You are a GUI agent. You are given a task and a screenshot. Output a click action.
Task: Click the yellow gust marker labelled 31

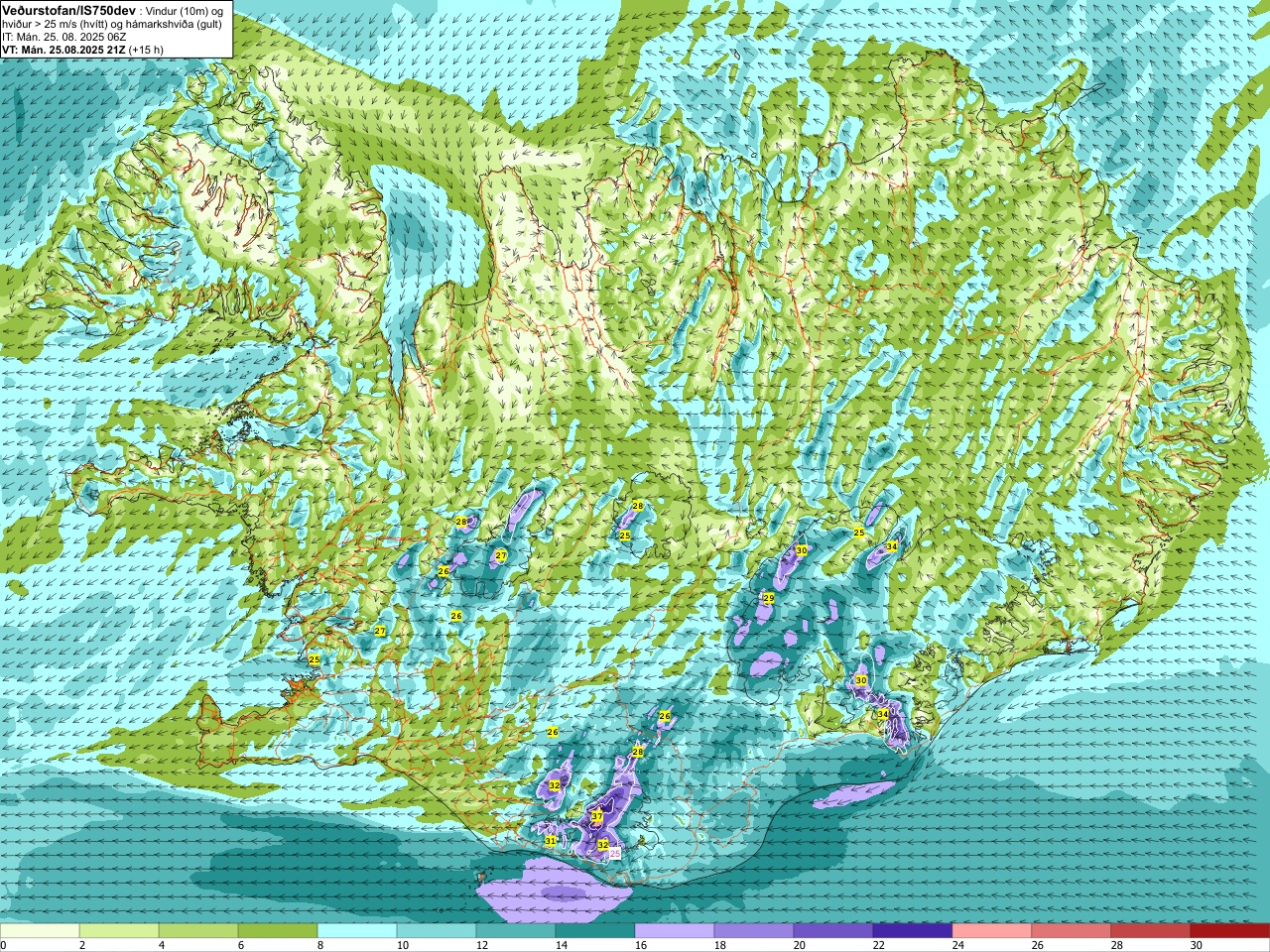(x=551, y=841)
